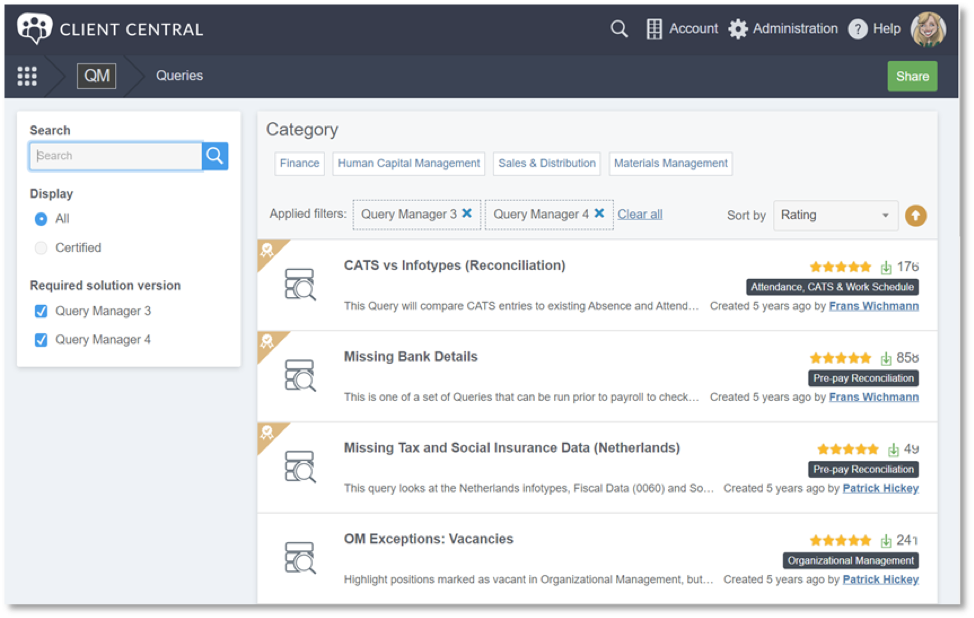Open the Help menu
The height and width of the screenshot is (618, 974).
[x=874, y=29]
